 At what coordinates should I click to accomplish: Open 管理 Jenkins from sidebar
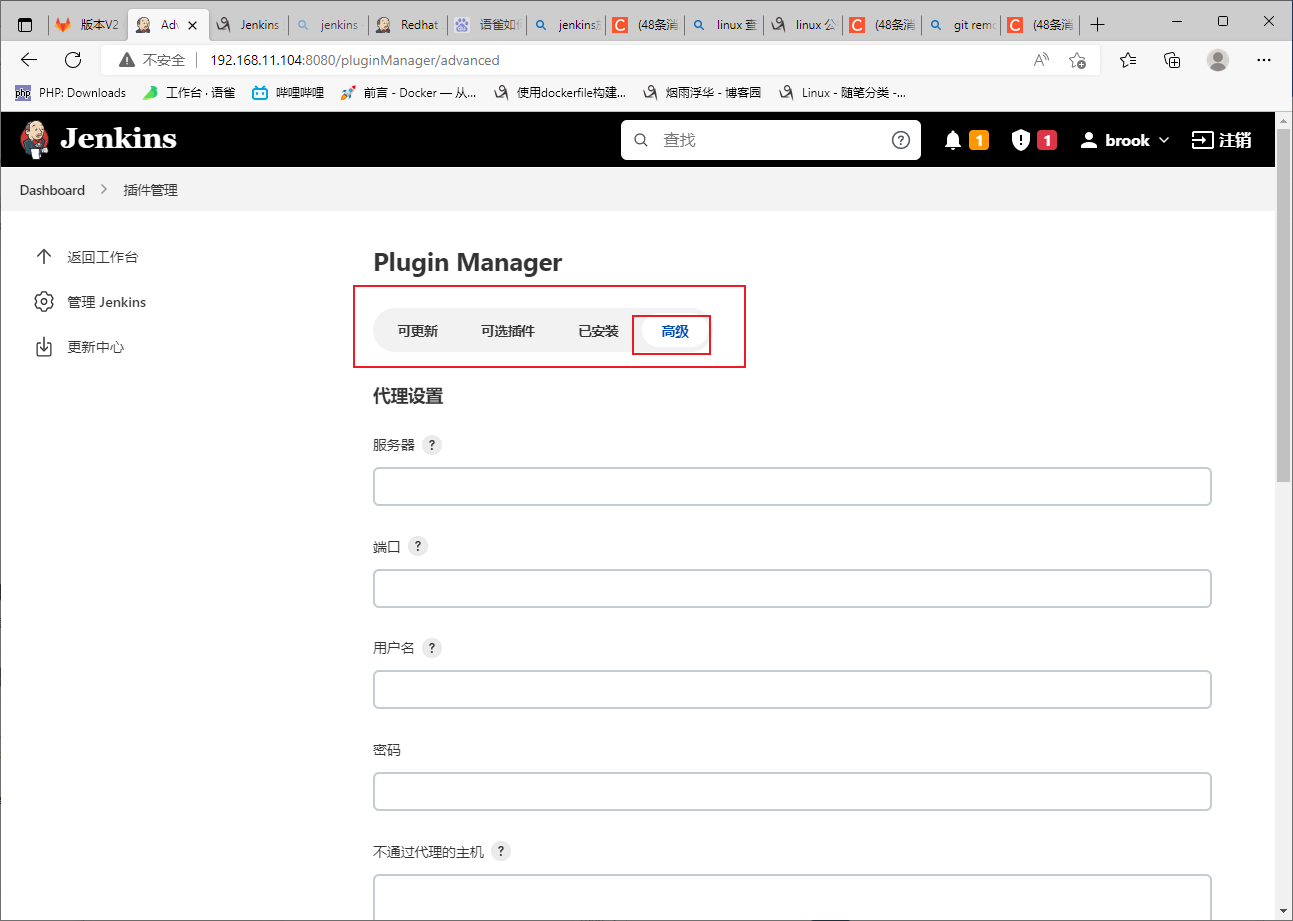tap(106, 302)
